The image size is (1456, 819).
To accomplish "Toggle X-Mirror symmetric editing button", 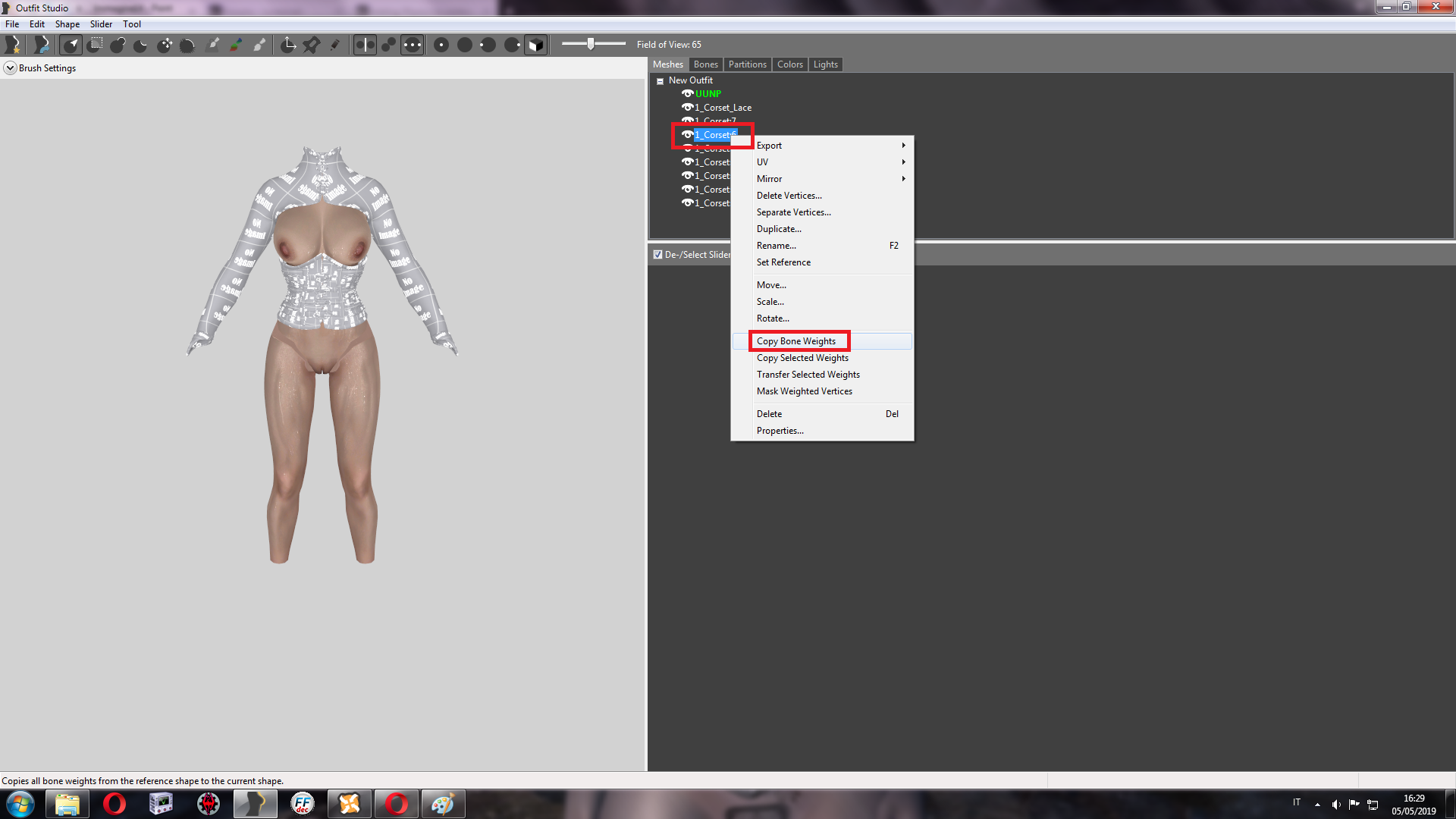I will point(365,45).
